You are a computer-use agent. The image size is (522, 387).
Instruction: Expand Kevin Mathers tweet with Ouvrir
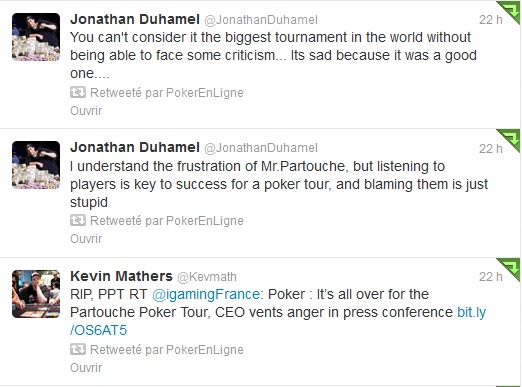[86, 367]
